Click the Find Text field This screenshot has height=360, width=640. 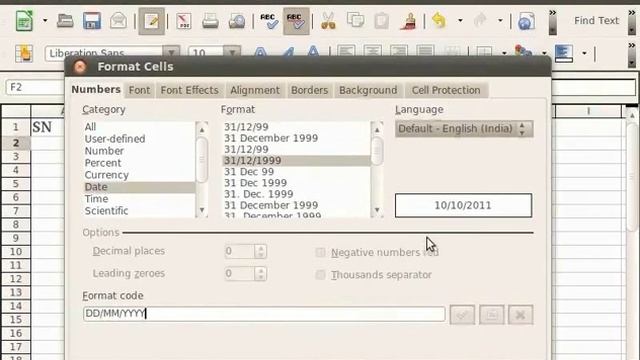coord(596,20)
